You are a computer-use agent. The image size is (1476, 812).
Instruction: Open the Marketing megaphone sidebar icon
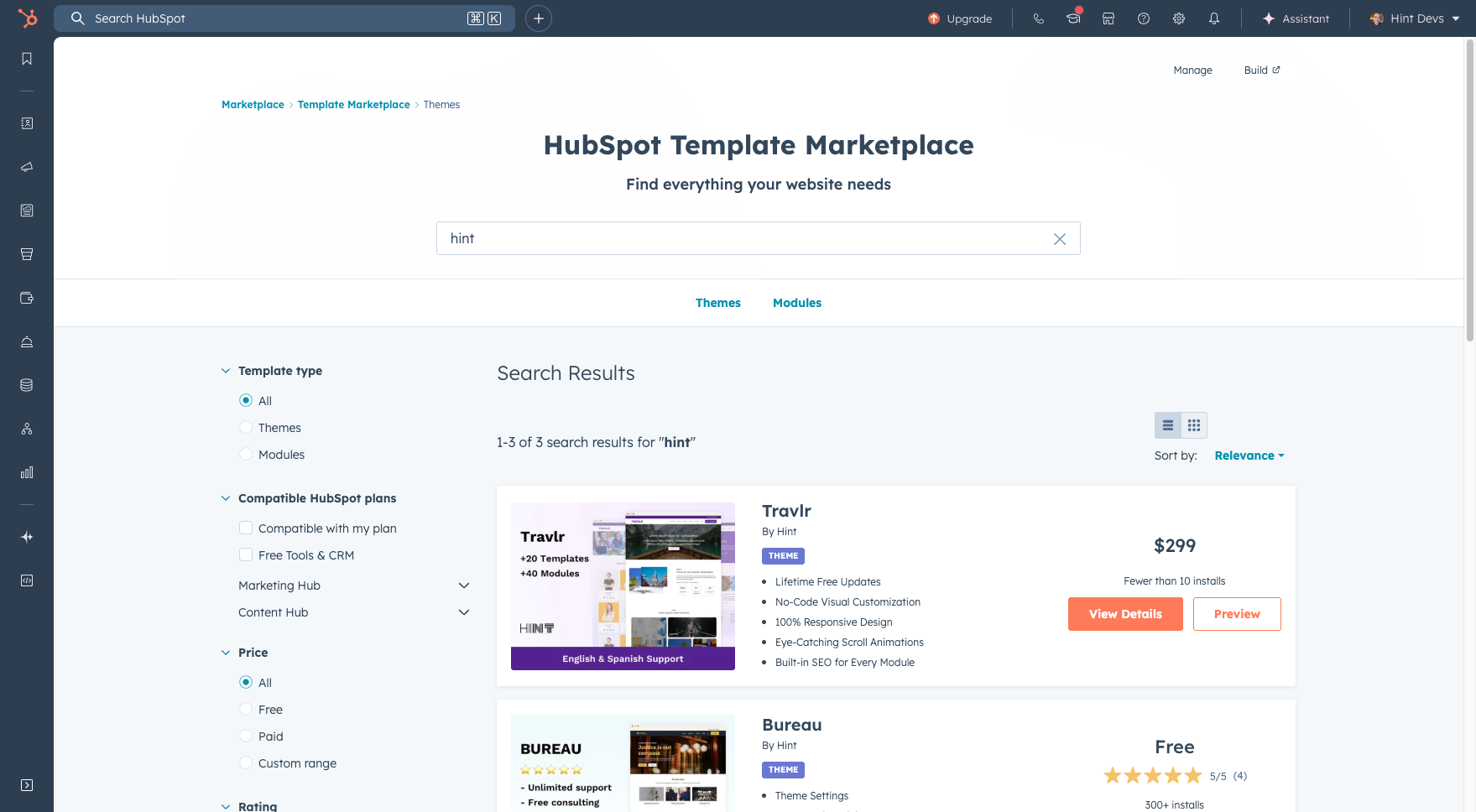pyautogui.click(x=26, y=167)
